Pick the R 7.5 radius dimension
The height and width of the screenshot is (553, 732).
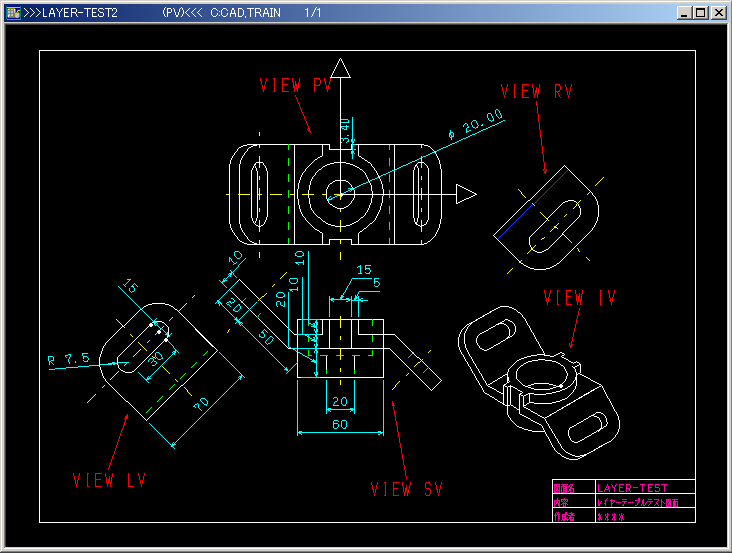(x=68, y=358)
